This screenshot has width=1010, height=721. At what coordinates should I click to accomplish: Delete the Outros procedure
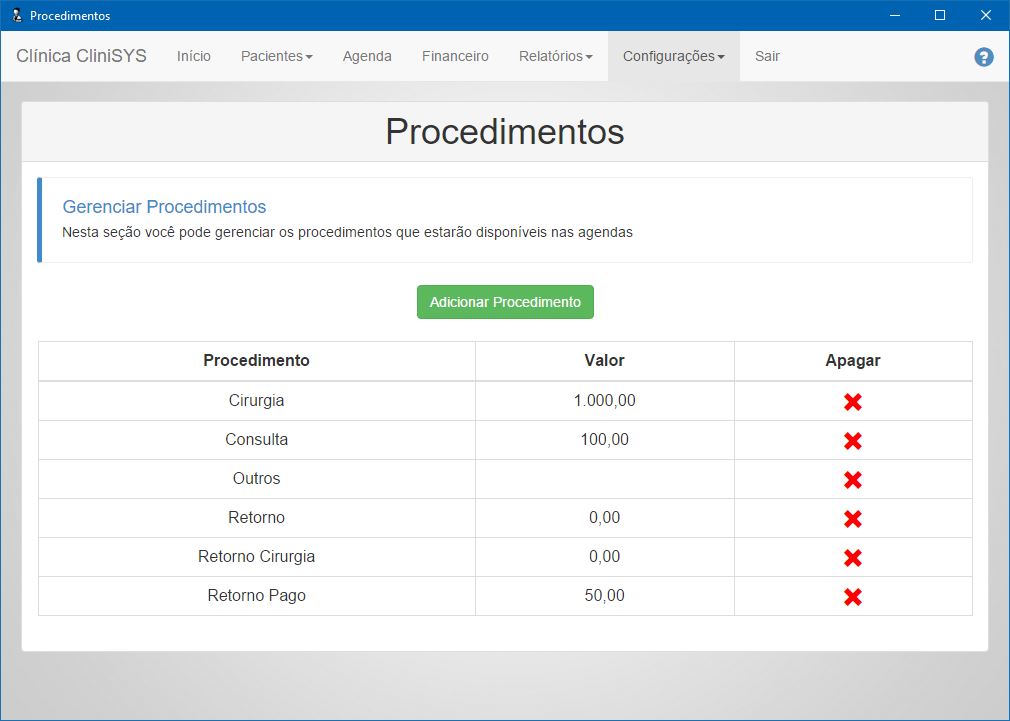coord(851,479)
